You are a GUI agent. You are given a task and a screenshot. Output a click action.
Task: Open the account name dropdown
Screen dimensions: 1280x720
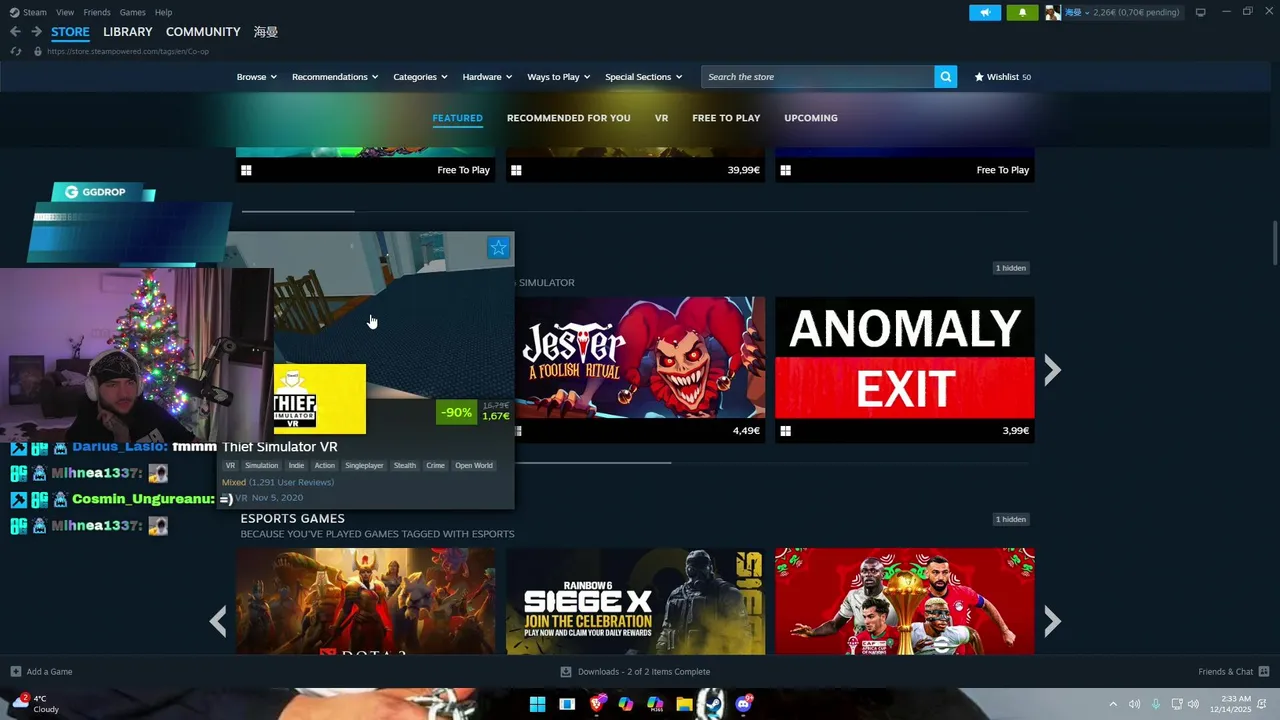coord(1076,12)
